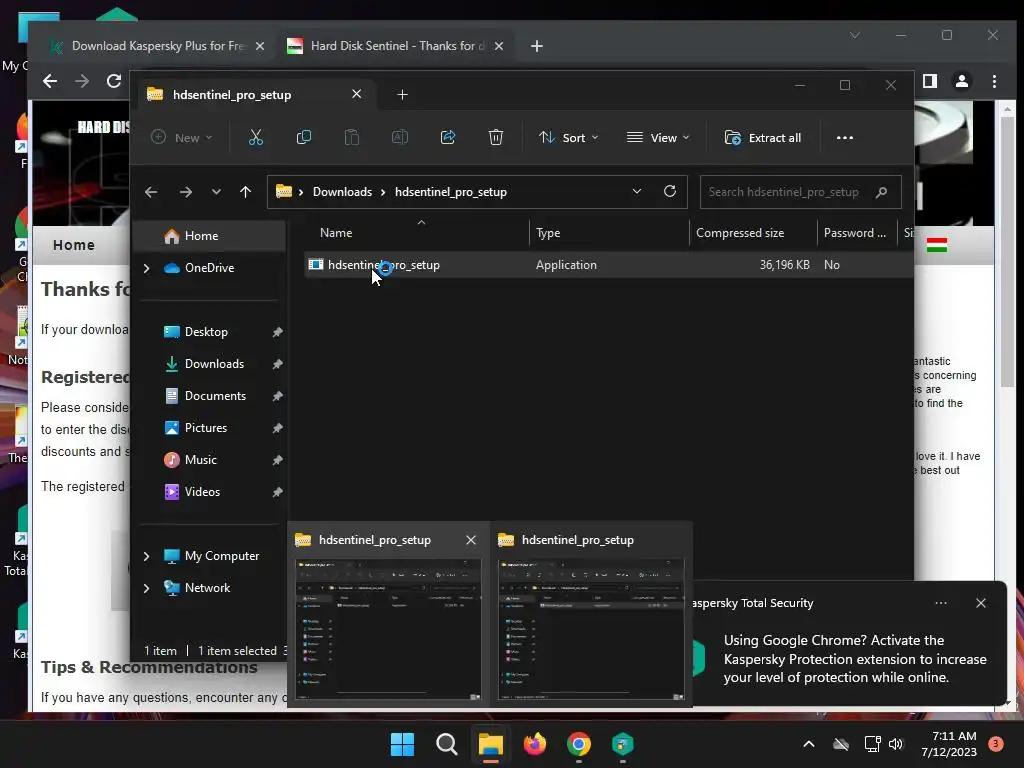Click the Cut scissors icon in Explorer toolbar
This screenshot has width=1024, height=768.
(x=255, y=137)
